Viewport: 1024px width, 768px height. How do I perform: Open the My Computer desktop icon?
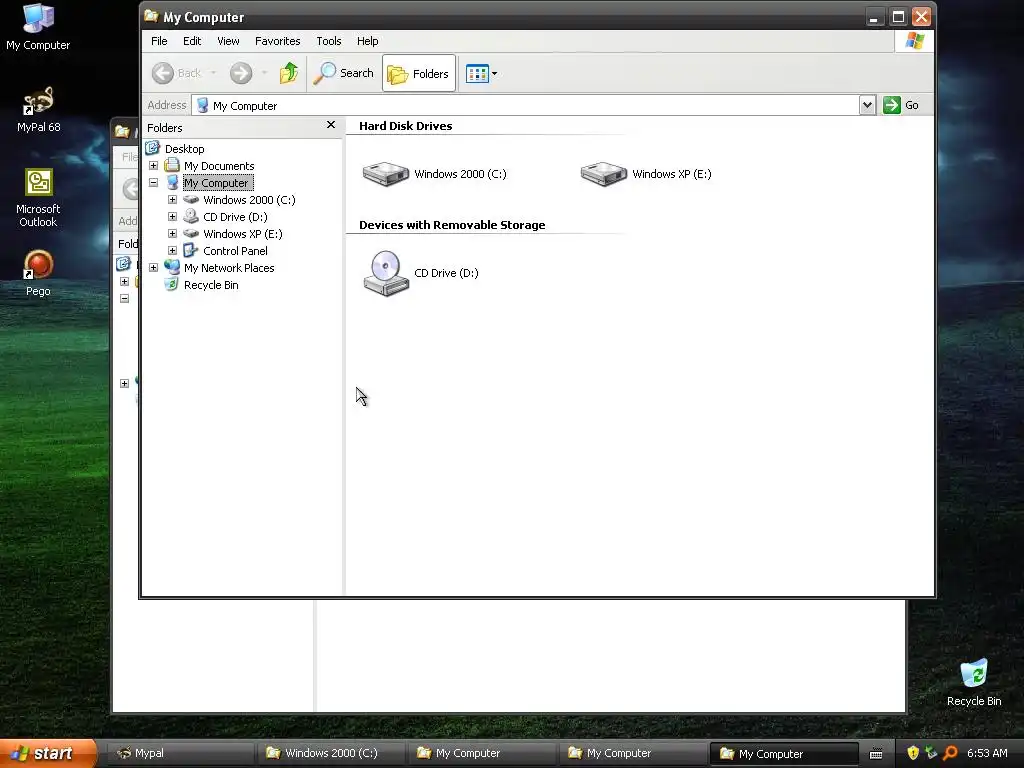pyautogui.click(x=38, y=27)
